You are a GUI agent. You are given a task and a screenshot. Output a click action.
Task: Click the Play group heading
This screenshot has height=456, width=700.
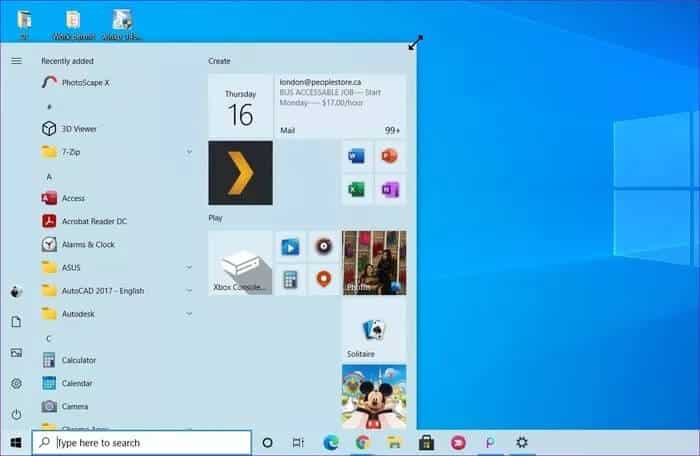pyautogui.click(x=215, y=218)
